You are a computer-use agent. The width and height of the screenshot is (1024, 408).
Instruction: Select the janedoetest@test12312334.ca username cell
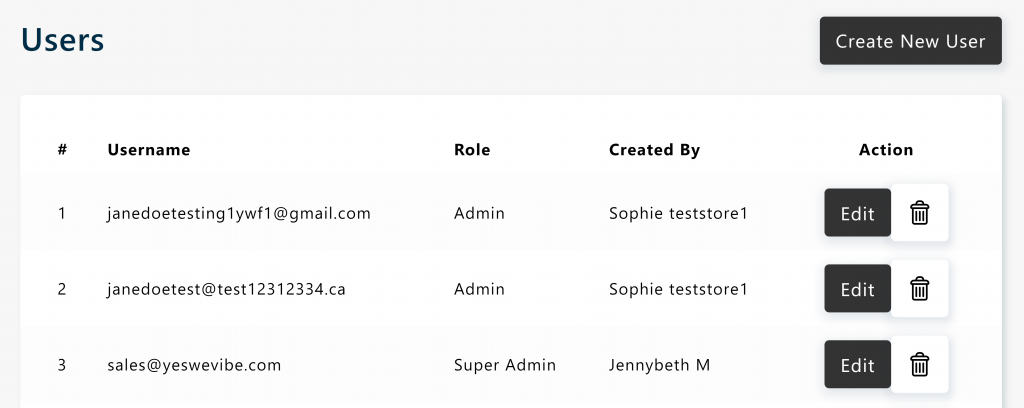(x=227, y=289)
